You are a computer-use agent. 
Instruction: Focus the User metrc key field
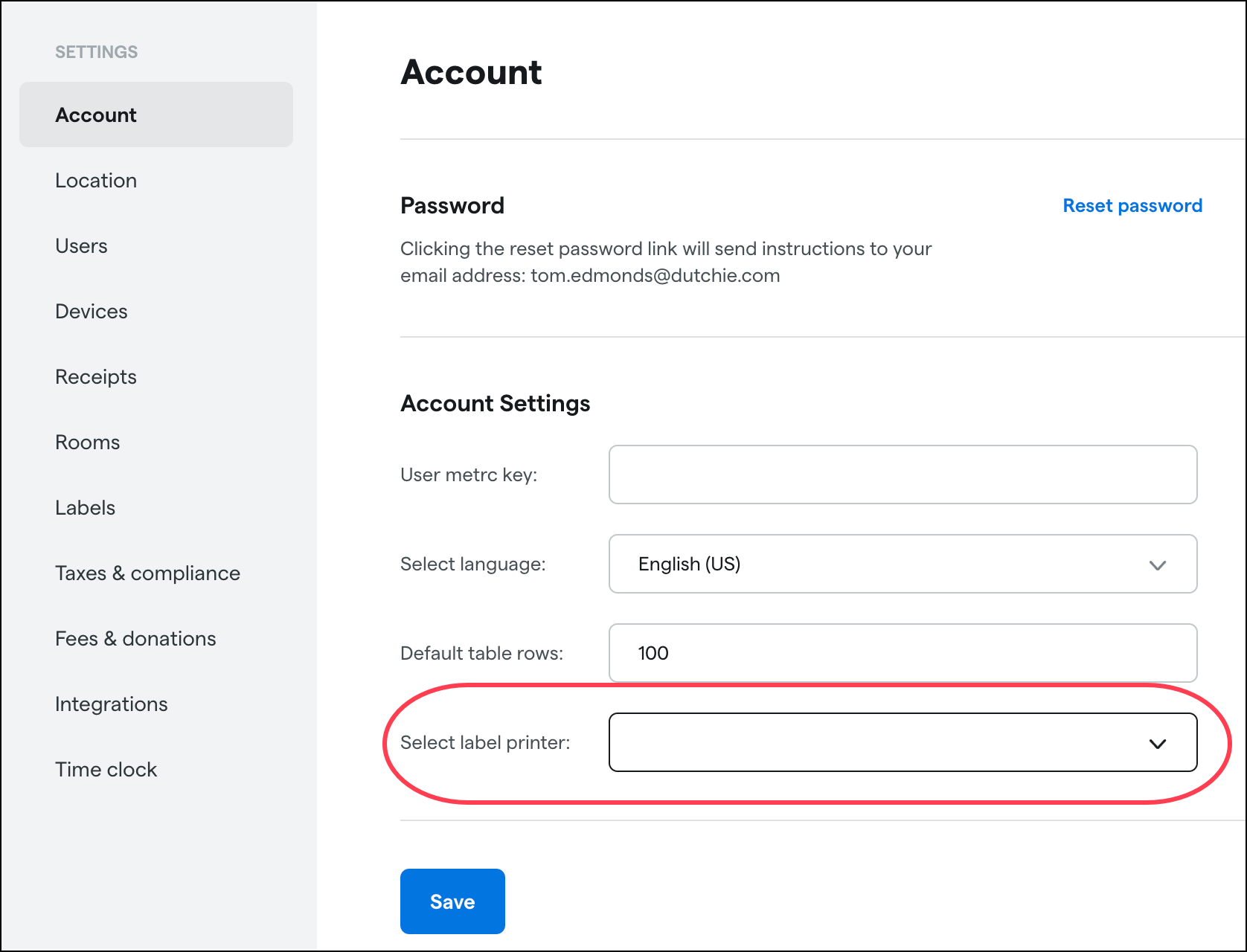tap(902, 475)
